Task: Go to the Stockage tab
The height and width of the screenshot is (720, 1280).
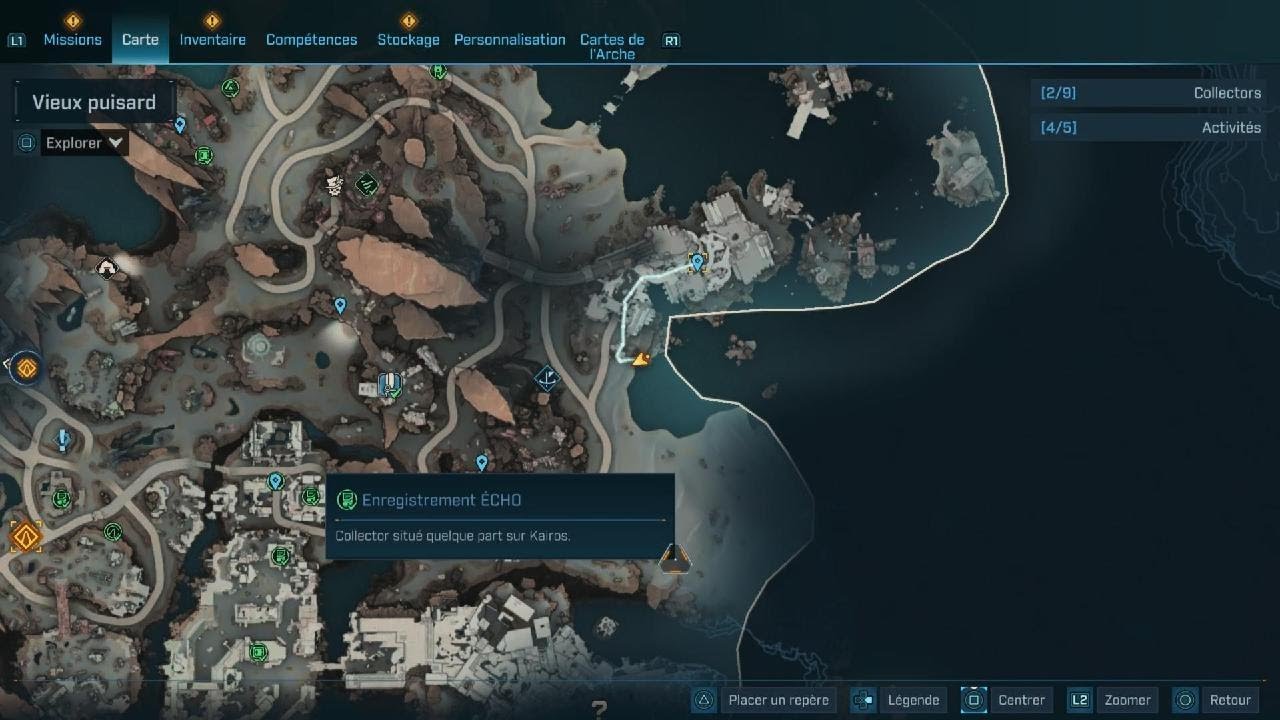Action: [408, 40]
